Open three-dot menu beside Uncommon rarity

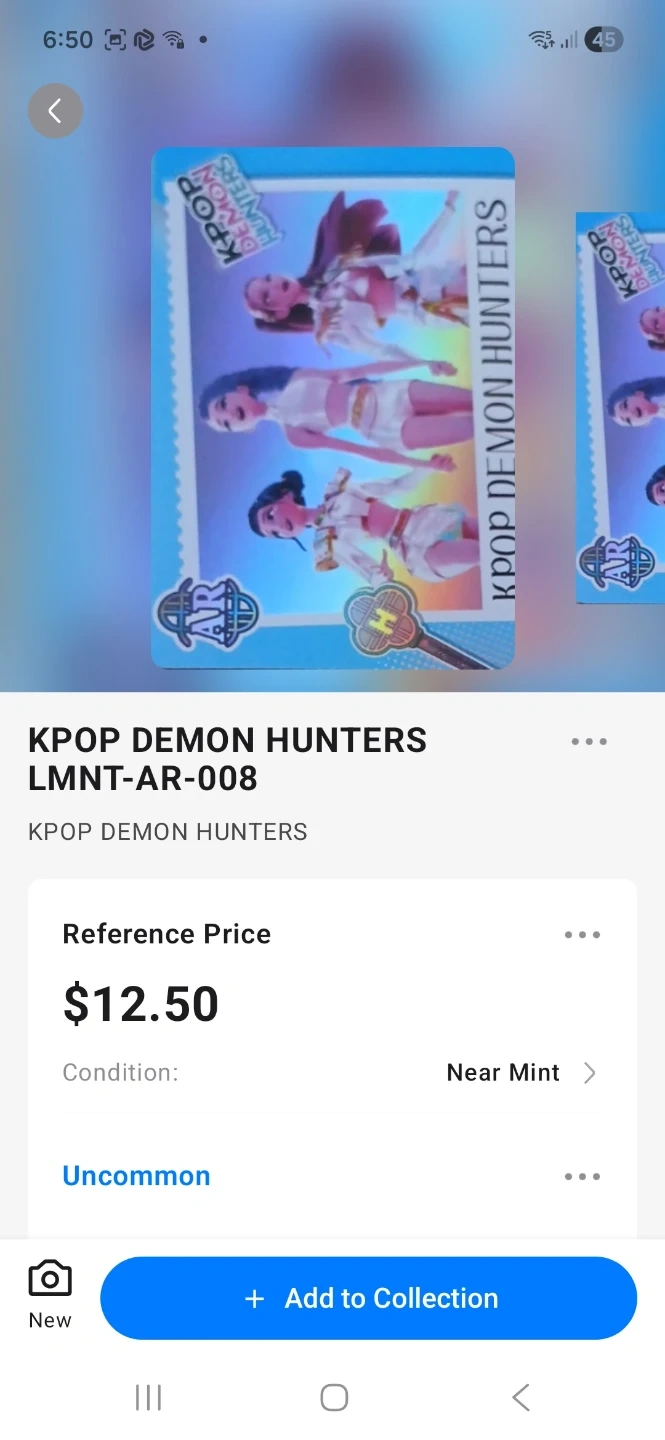tap(582, 1177)
